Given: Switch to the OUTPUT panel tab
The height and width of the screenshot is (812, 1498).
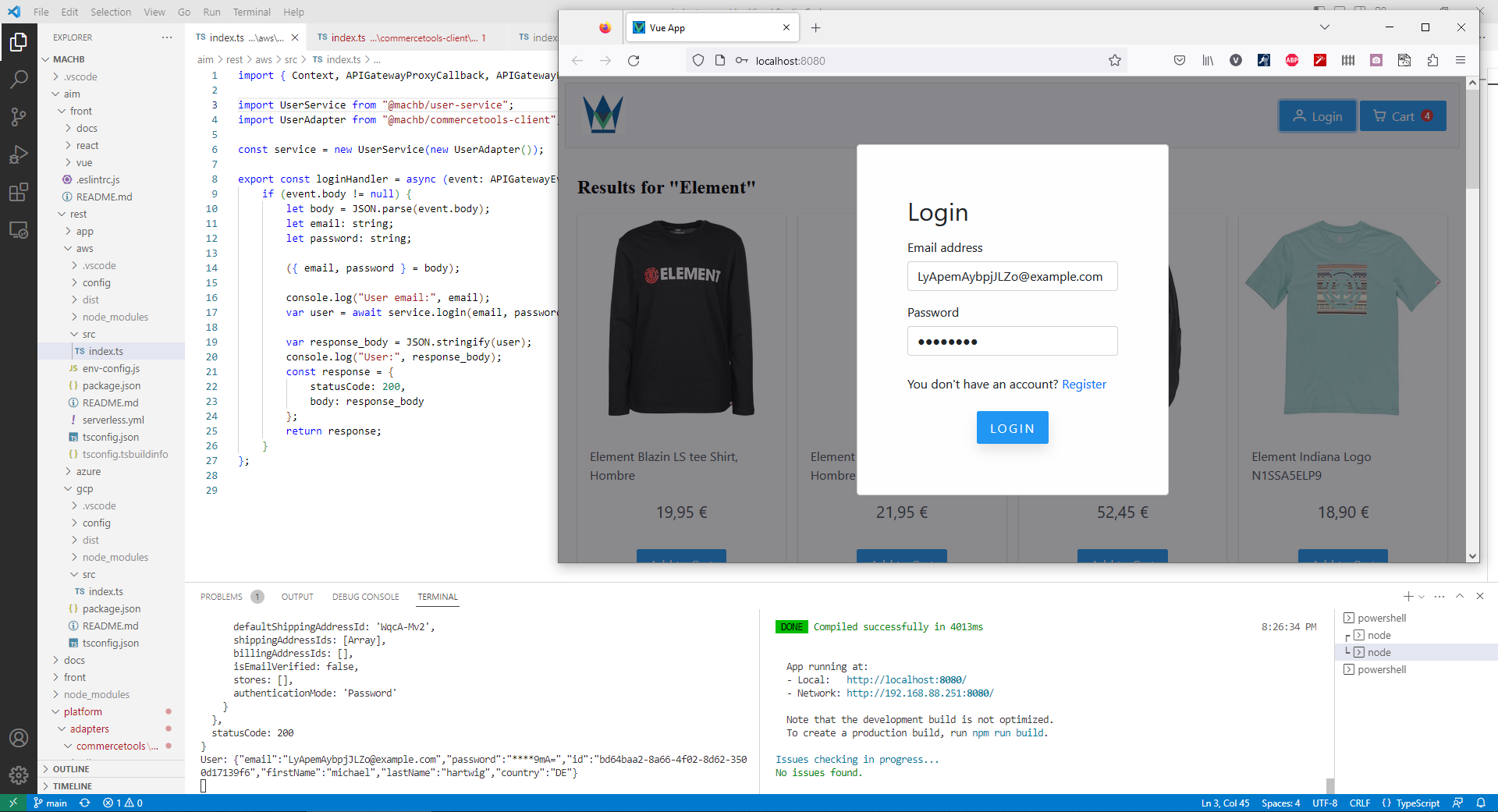Looking at the screenshot, I should [x=297, y=597].
